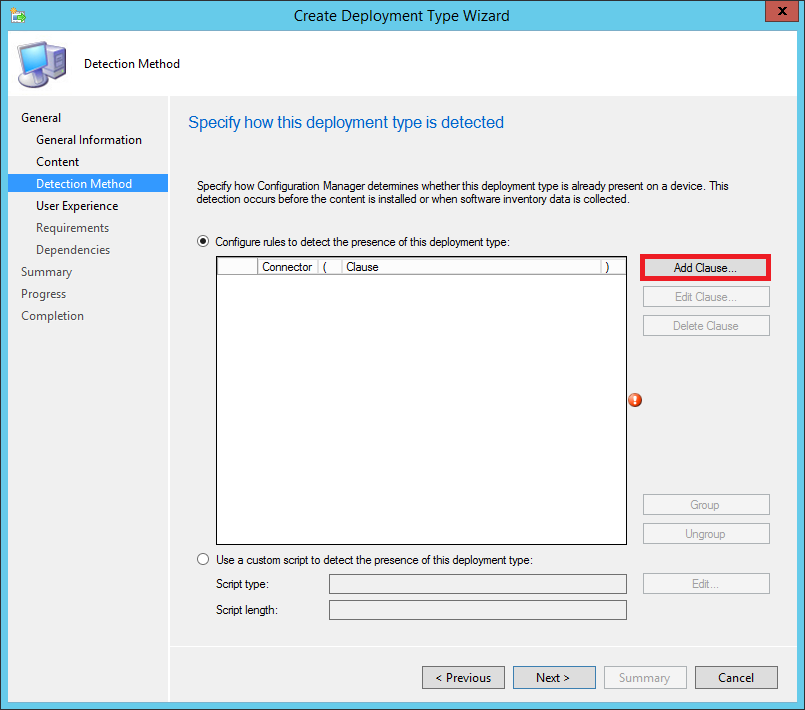This screenshot has height=710, width=805.
Task: Select the custom script radio button
Action: [x=204, y=560]
